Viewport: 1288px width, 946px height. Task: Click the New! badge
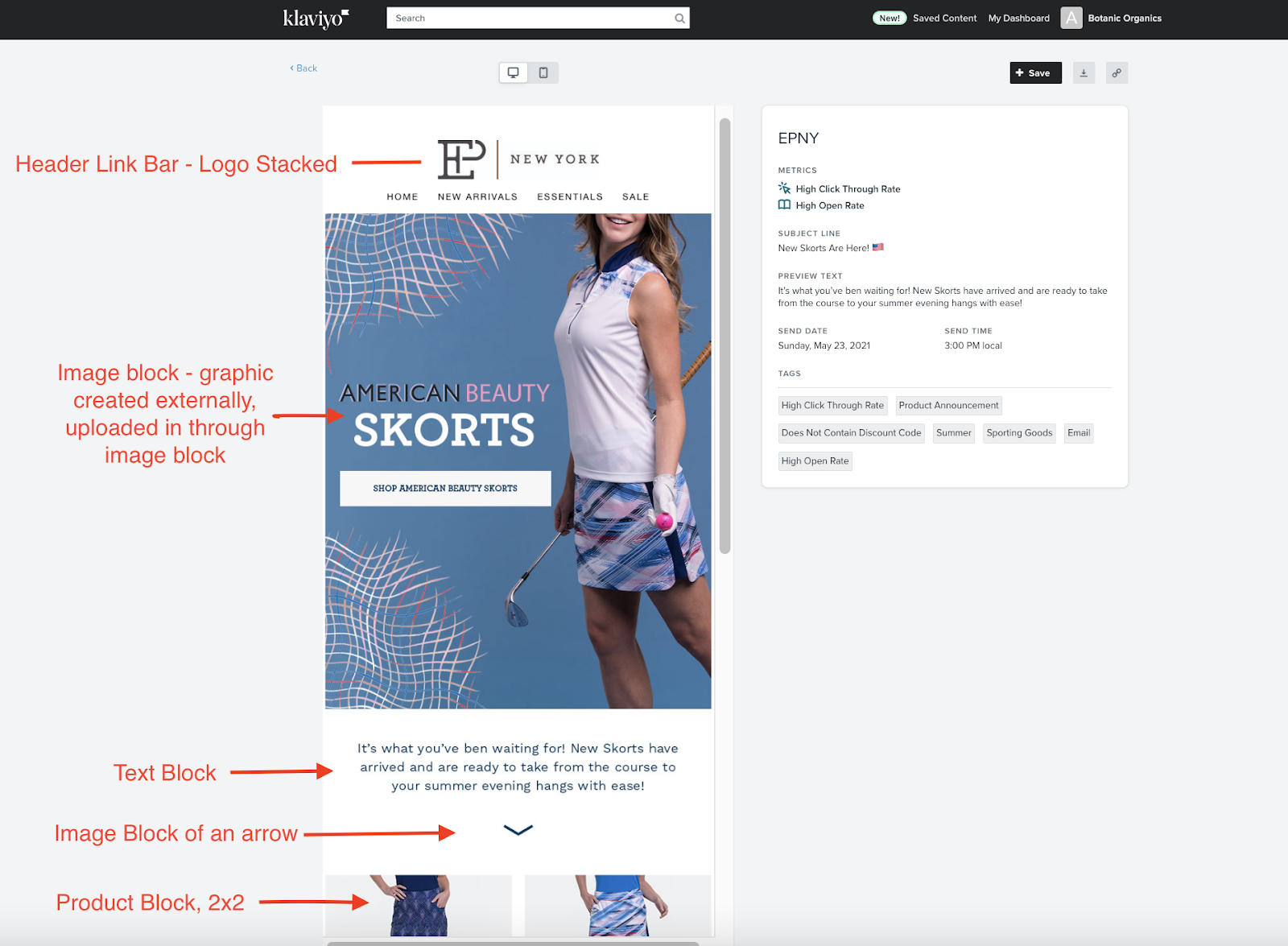(890, 18)
